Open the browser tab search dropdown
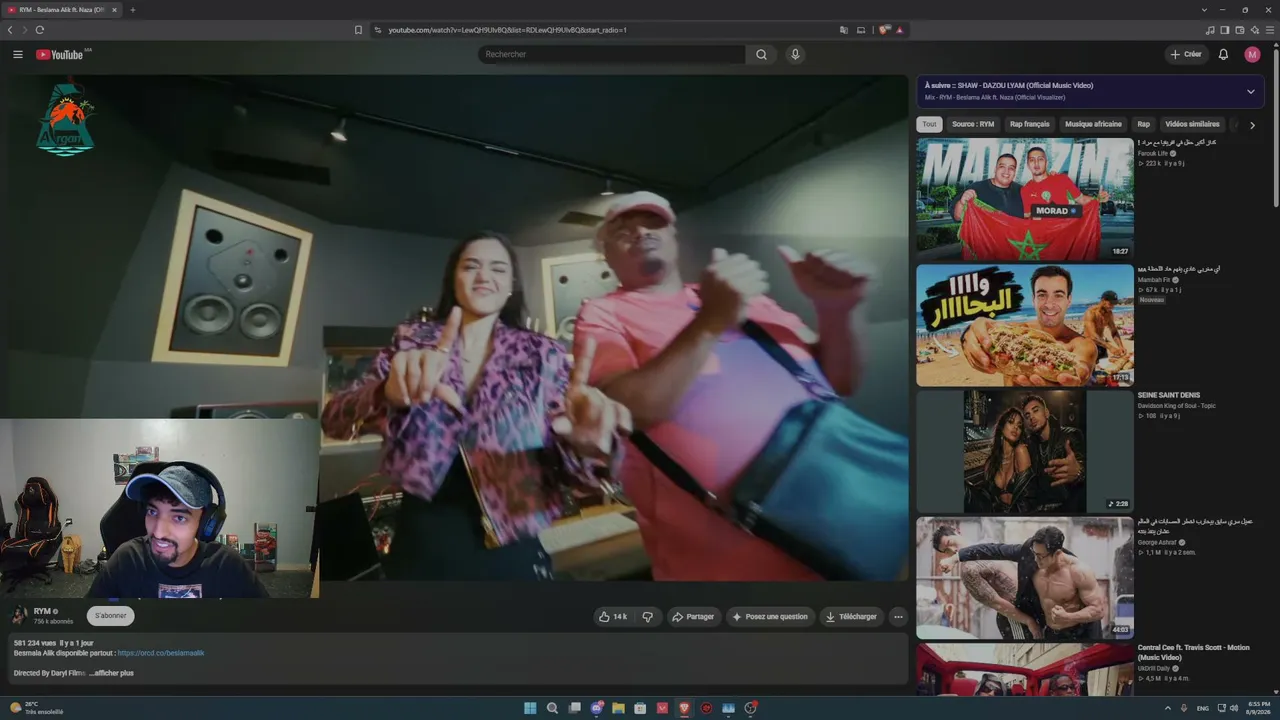Viewport: 1280px width, 720px height. pyautogui.click(x=1203, y=10)
